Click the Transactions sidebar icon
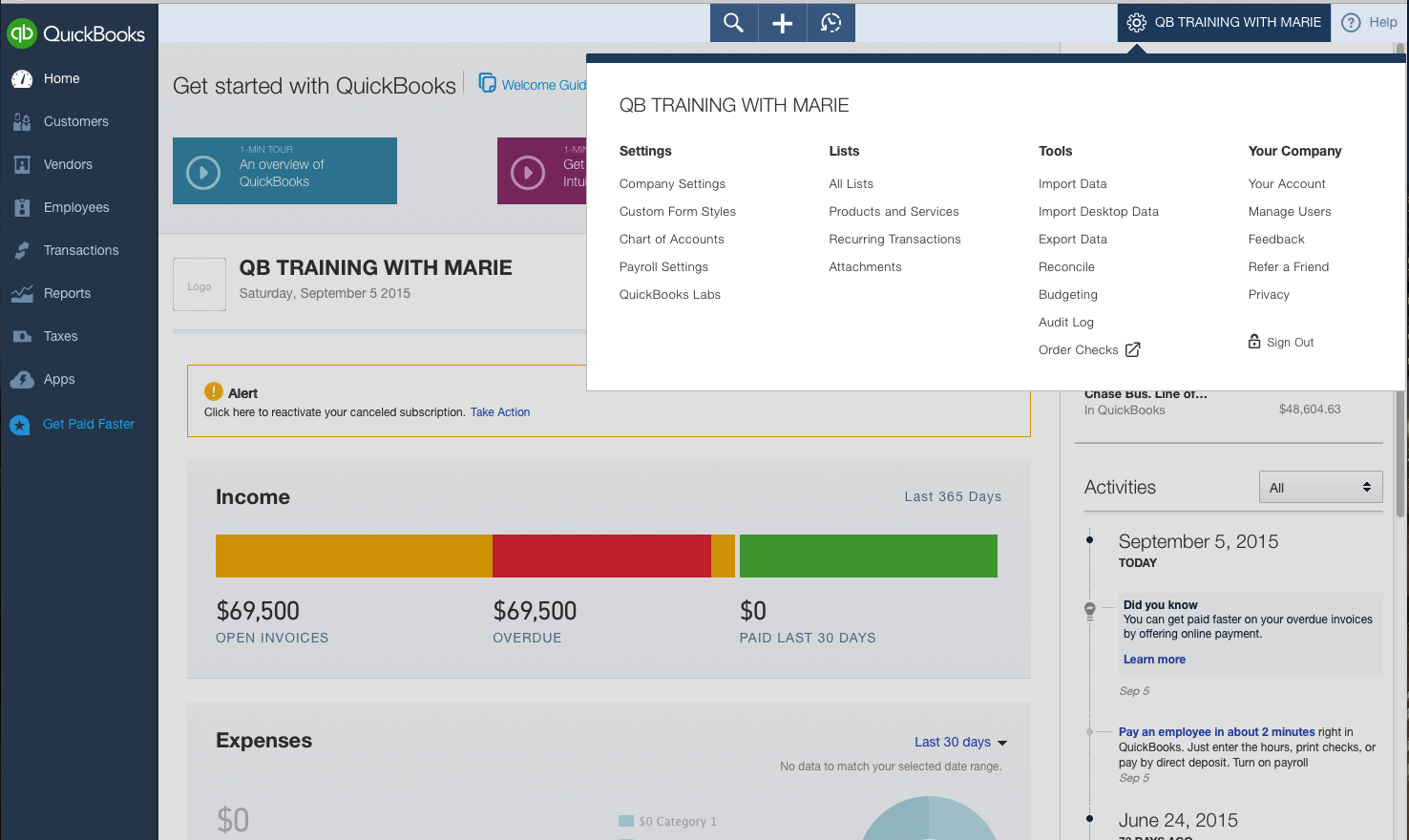 [x=22, y=251]
